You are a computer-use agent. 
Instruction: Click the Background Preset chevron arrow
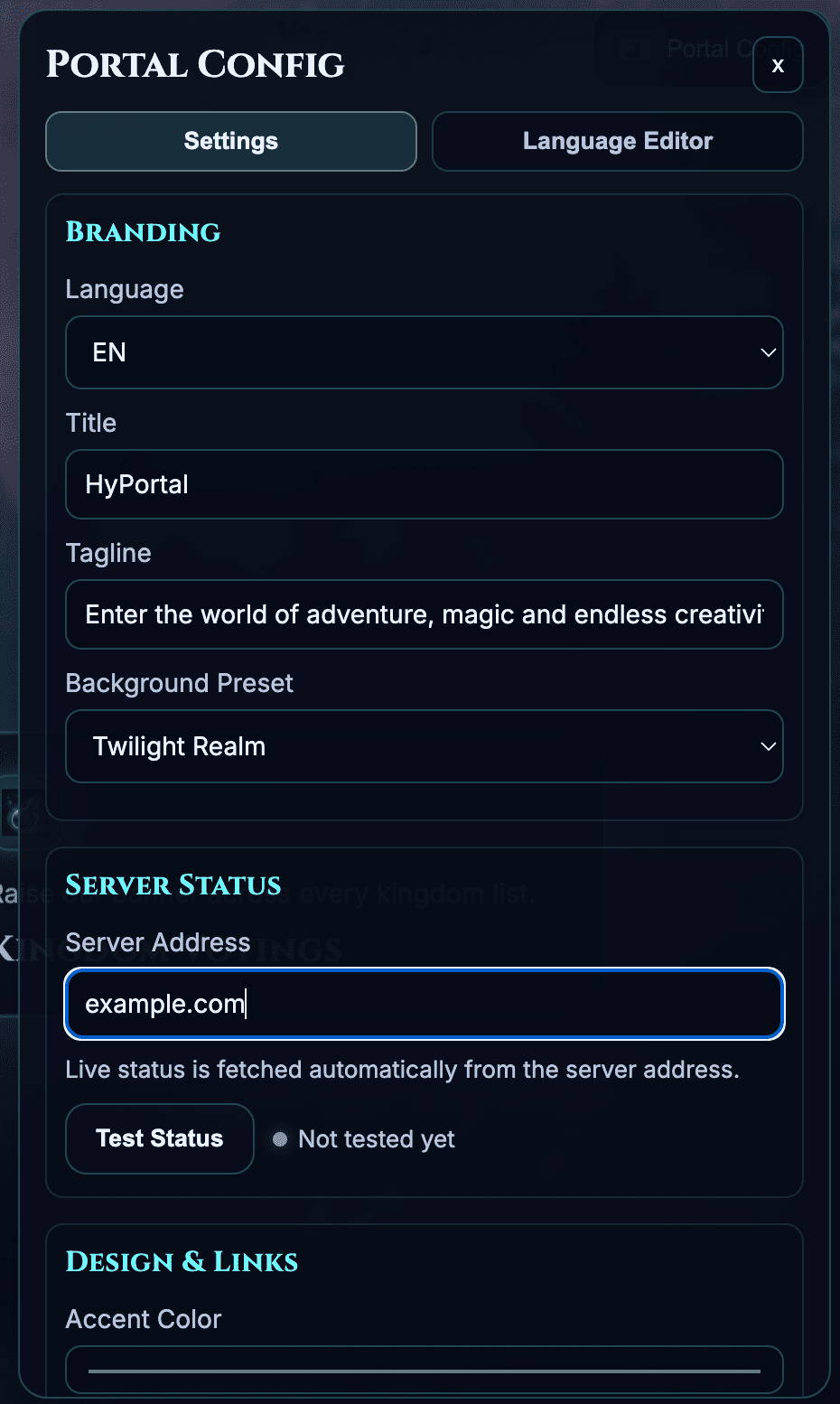[x=768, y=746]
